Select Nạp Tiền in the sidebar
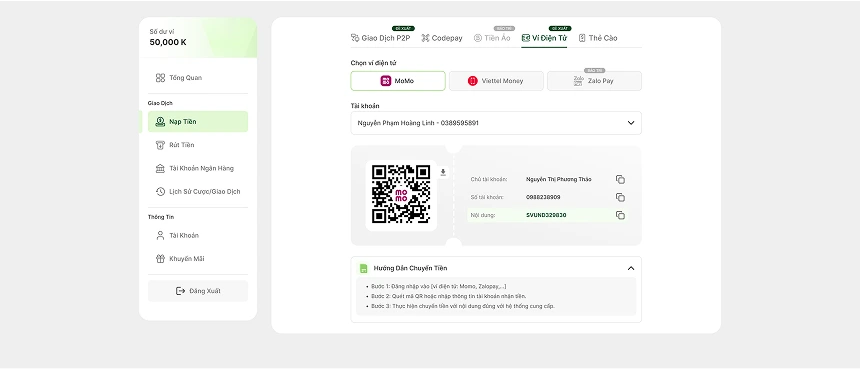Viewport: 860px width, 369px height. coord(197,122)
